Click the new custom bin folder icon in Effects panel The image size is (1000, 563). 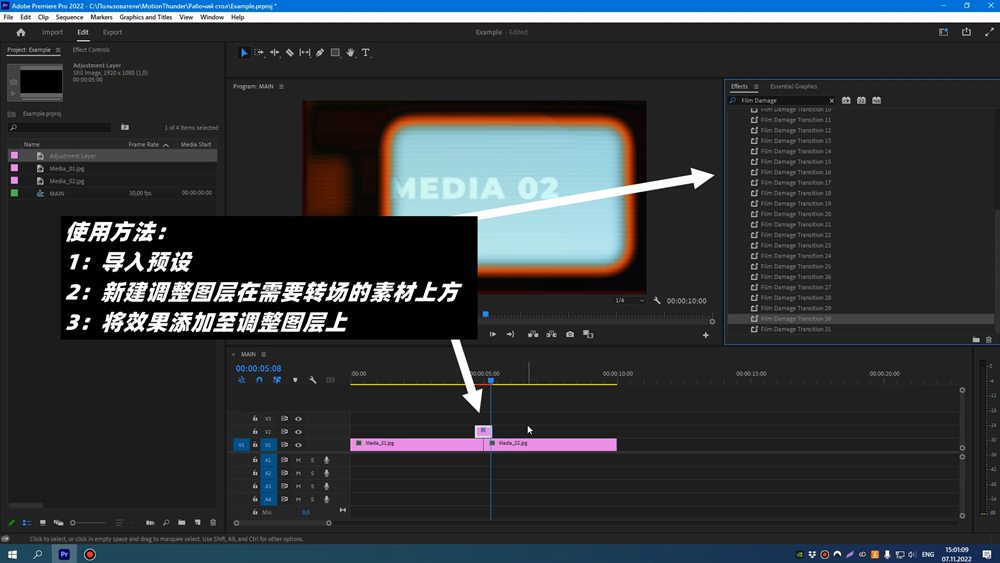pos(976,340)
